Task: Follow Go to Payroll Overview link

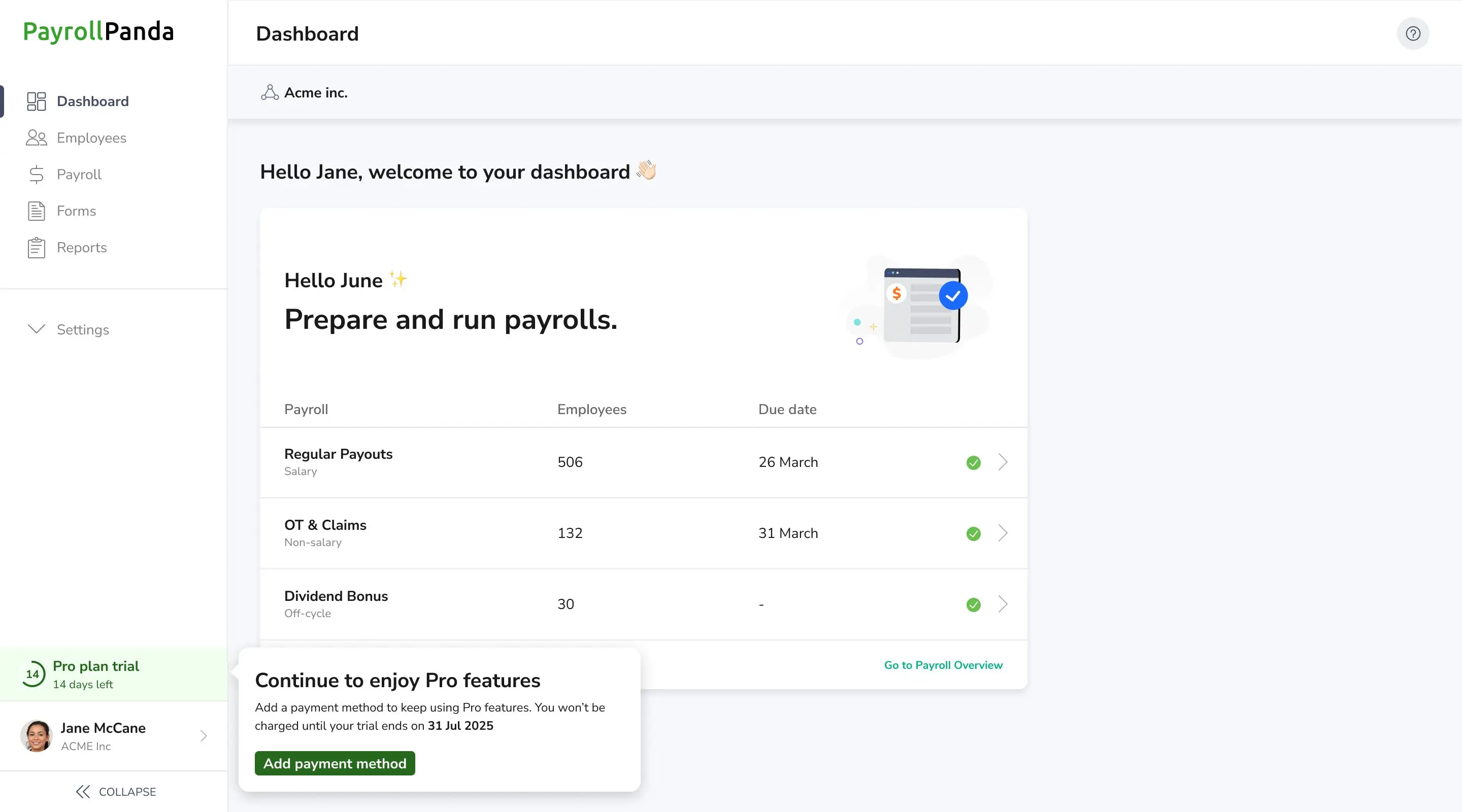Action: (943, 665)
